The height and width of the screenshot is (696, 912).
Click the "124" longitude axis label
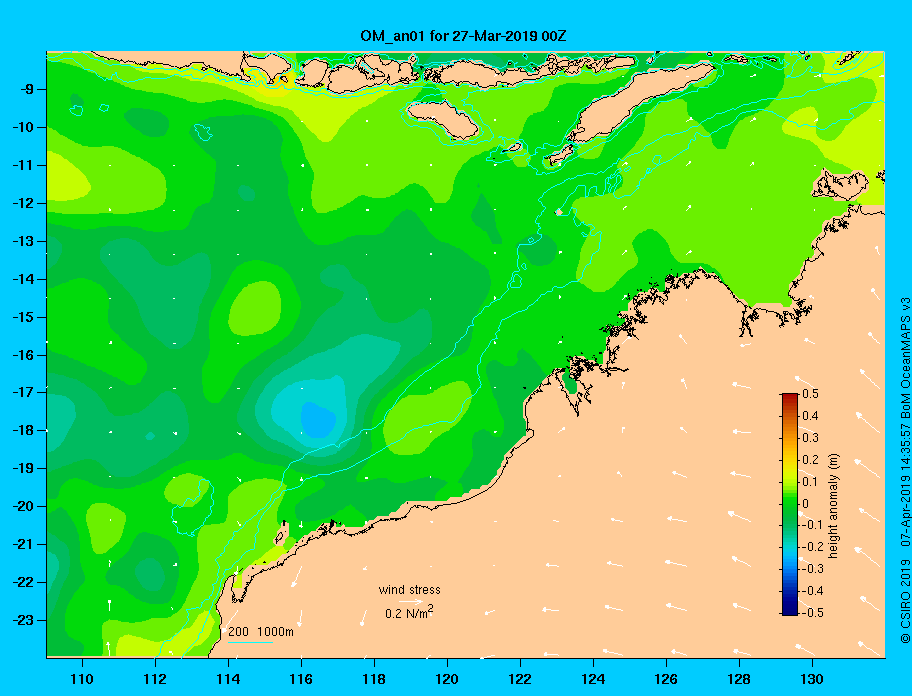pos(593,679)
